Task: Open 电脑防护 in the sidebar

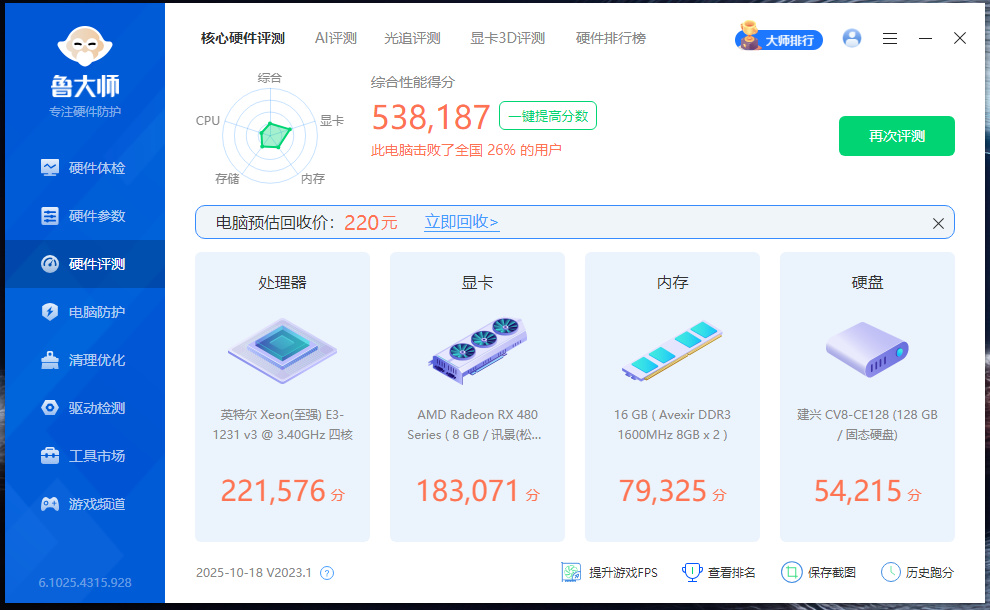Action: (83, 312)
